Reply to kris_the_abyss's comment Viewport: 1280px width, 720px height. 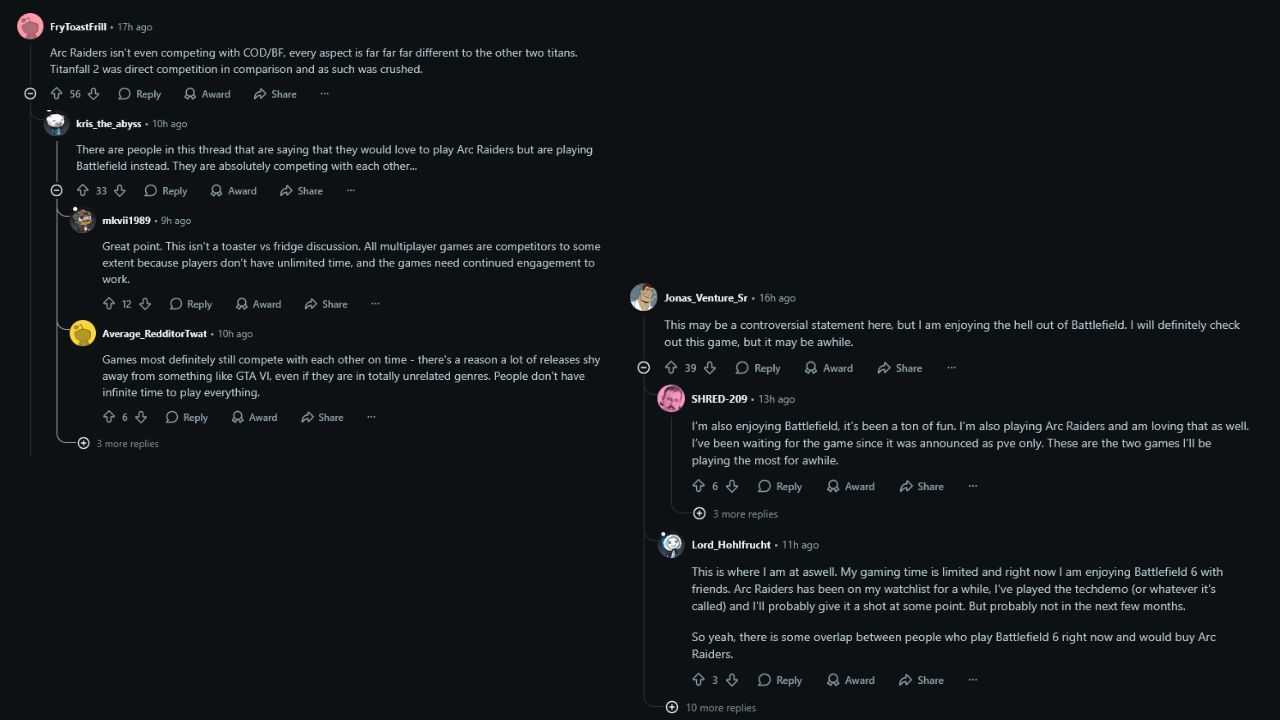(x=165, y=191)
